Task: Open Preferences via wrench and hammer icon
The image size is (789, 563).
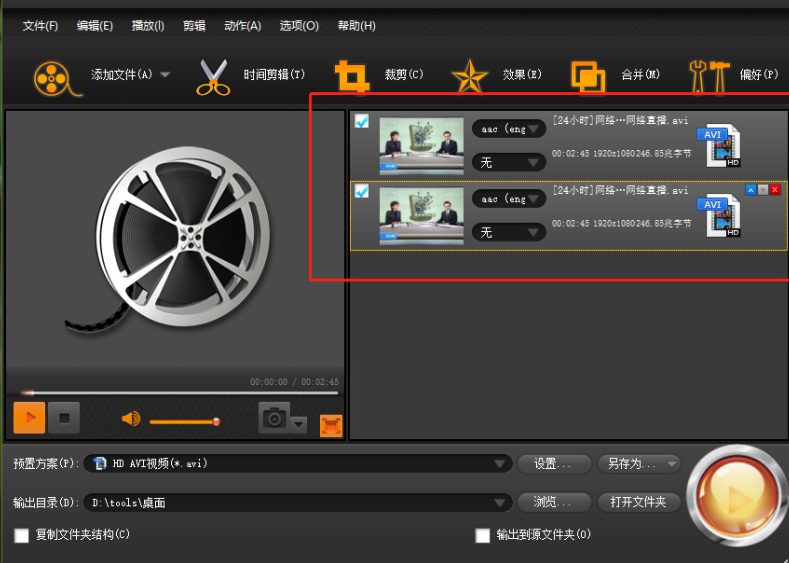Action: [x=709, y=76]
